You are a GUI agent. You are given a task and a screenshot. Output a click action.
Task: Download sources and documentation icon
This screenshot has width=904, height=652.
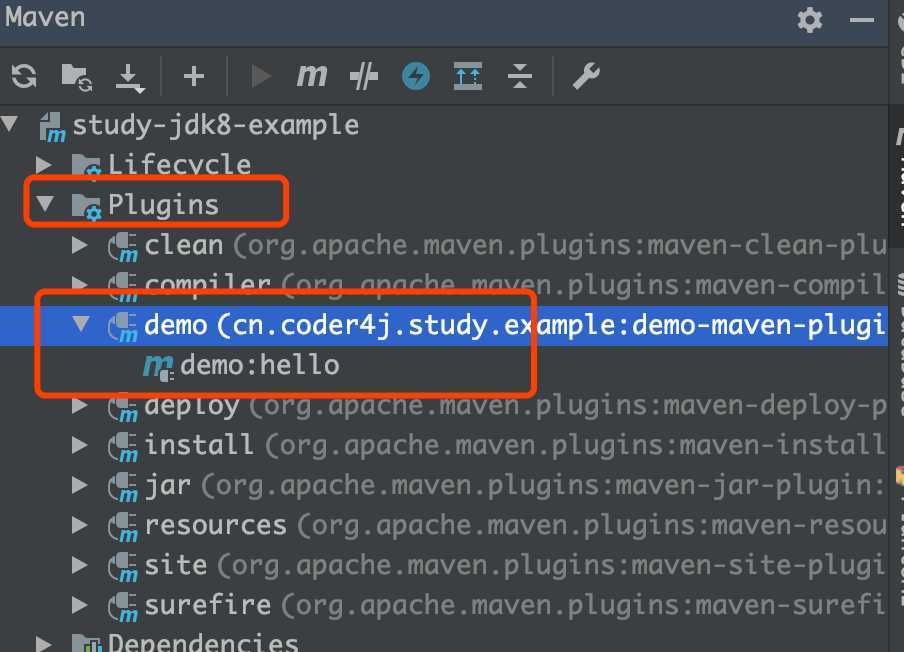tap(129, 78)
